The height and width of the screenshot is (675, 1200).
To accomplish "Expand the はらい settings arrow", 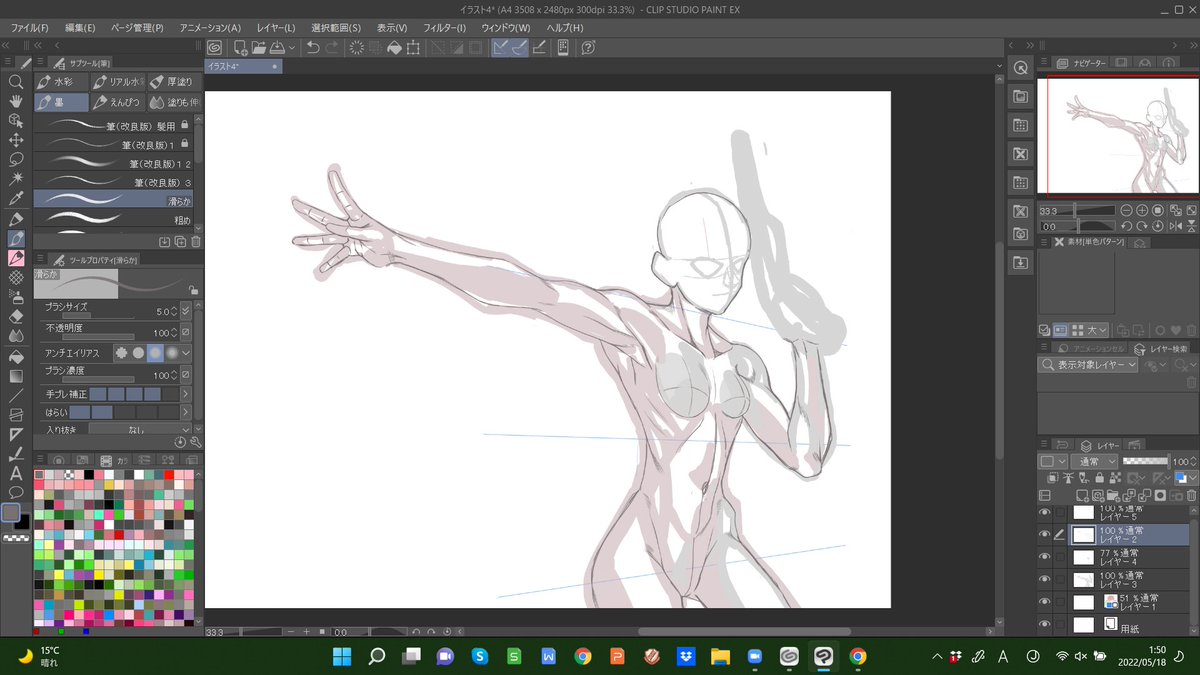I will tap(186, 412).
